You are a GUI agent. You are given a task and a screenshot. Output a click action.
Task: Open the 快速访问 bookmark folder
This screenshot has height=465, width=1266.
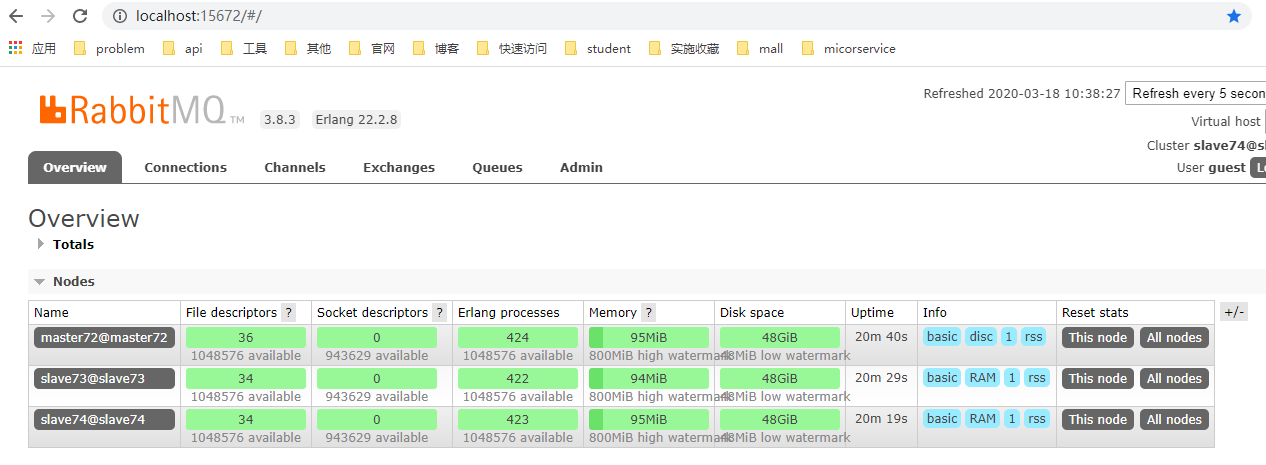pos(511,48)
